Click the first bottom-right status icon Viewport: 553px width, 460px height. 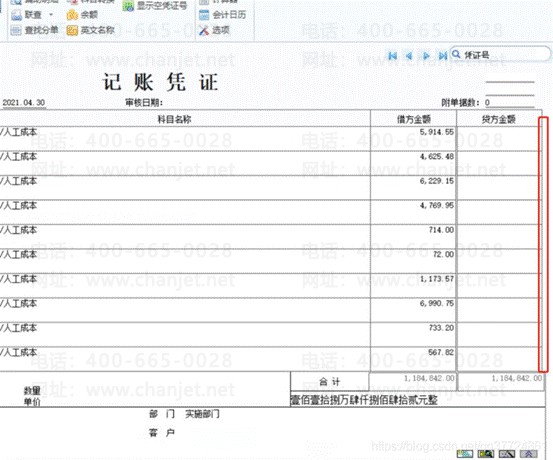click(465, 454)
